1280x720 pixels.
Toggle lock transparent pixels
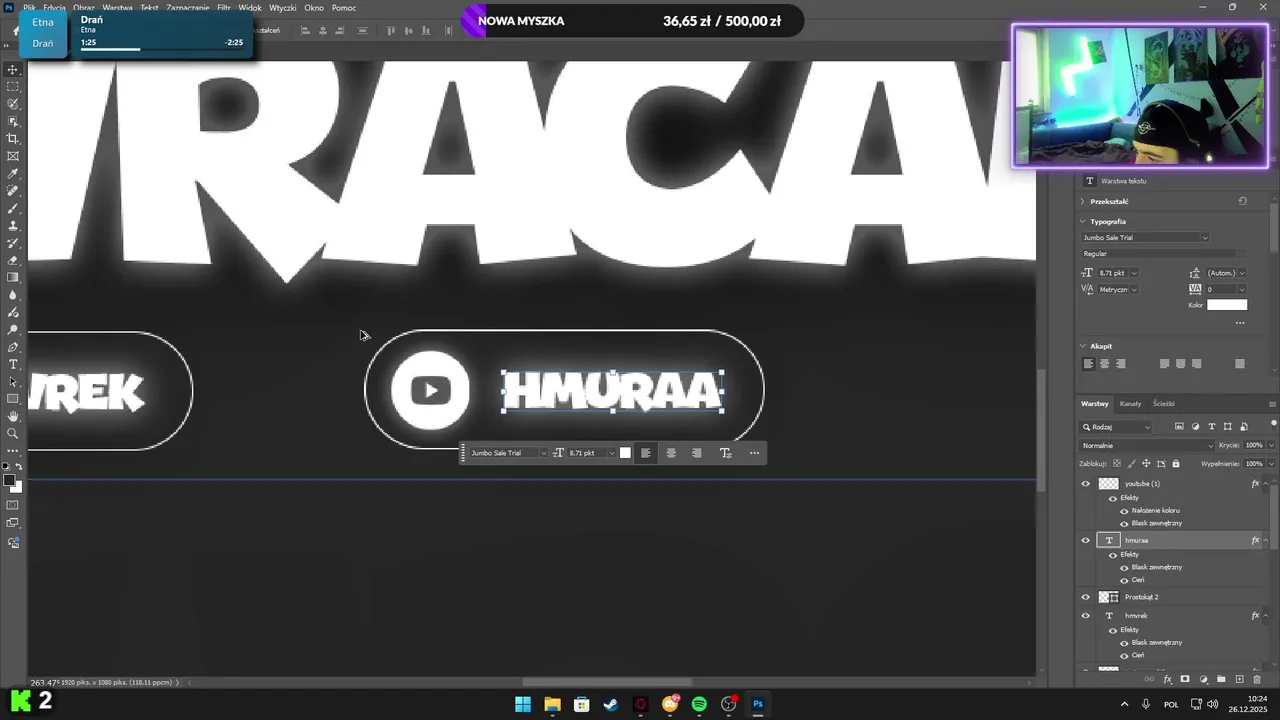(x=1117, y=464)
